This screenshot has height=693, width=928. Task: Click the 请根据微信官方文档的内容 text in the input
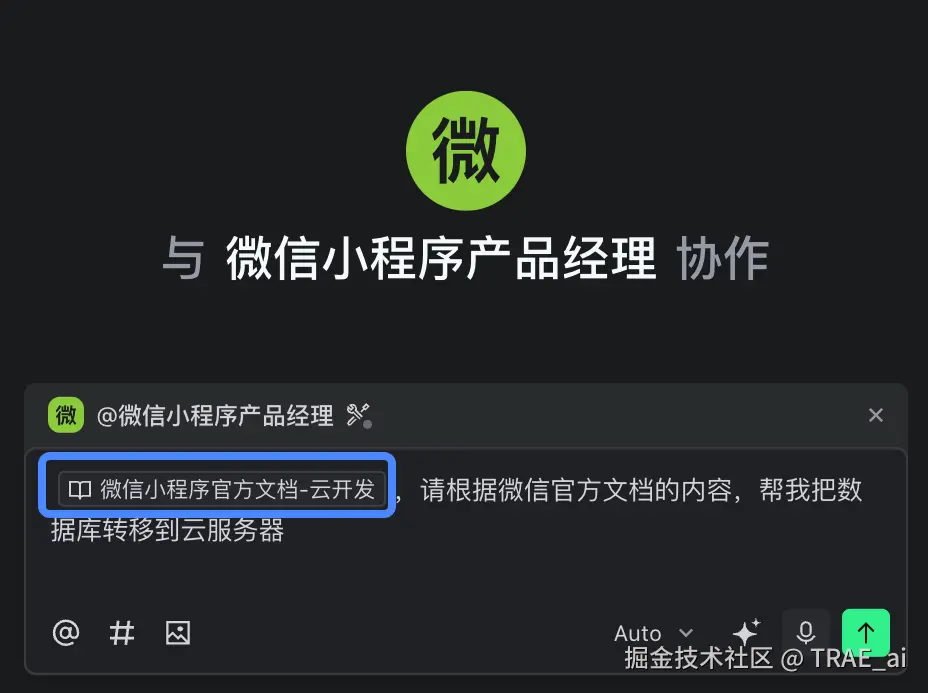pyautogui.click(x=576, y=490)
